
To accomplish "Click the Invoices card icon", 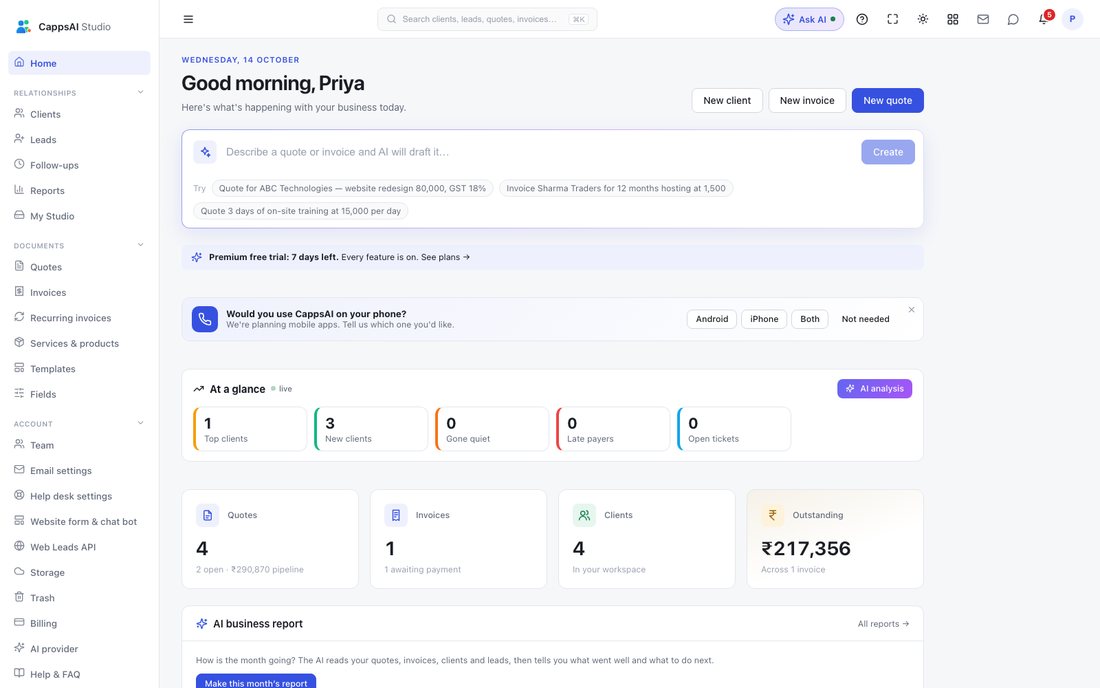I will pyautogui.click(x=396, y=515).
